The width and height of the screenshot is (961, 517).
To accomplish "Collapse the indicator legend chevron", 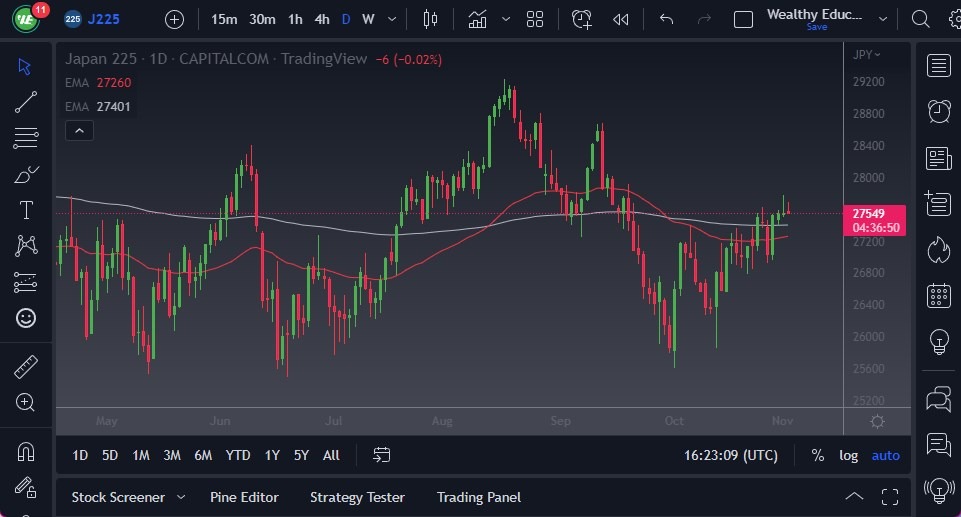I will pyautogui.click(x=79, y=130).
